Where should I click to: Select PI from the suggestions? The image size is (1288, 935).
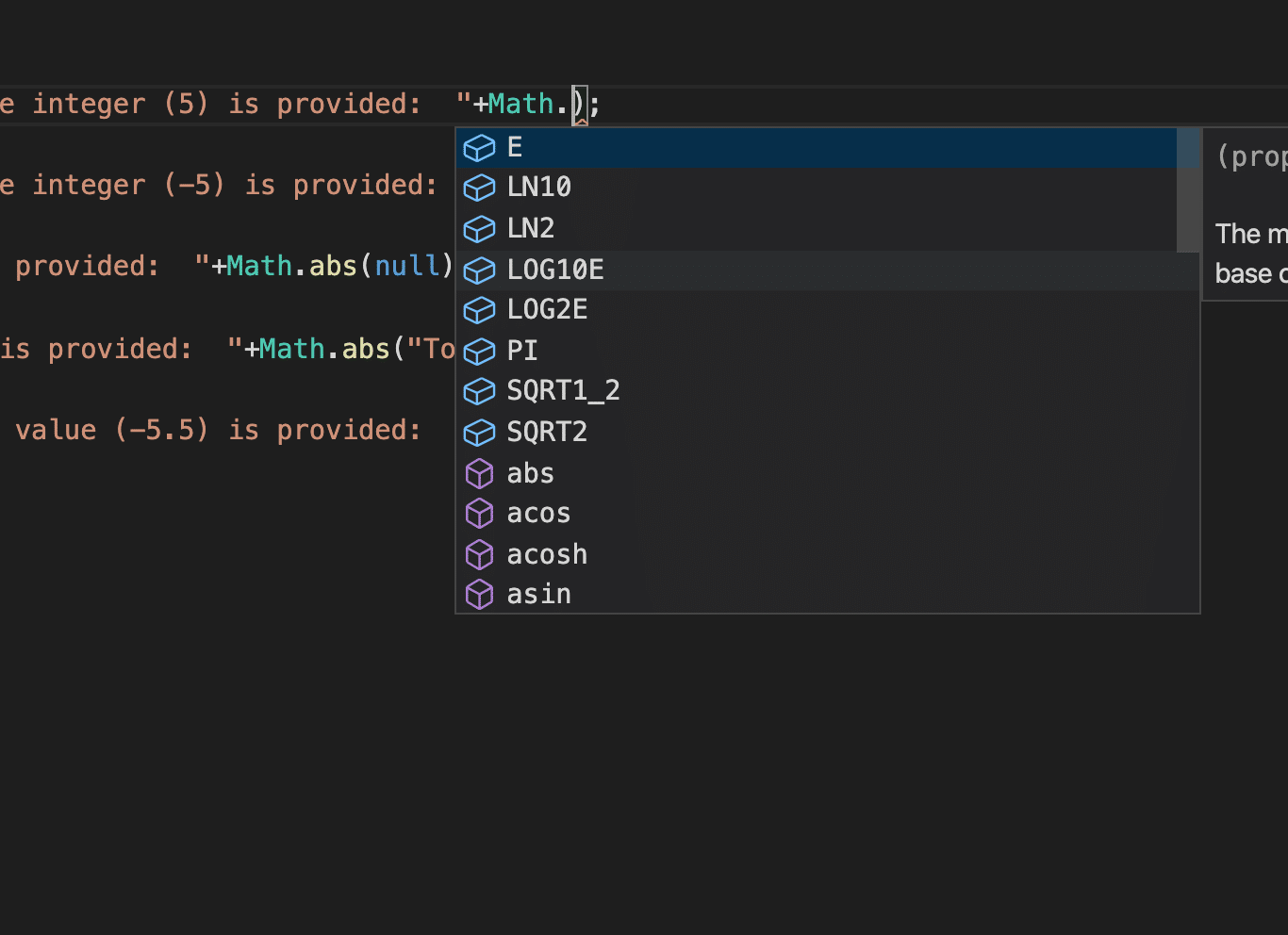[x=817, y=351]
